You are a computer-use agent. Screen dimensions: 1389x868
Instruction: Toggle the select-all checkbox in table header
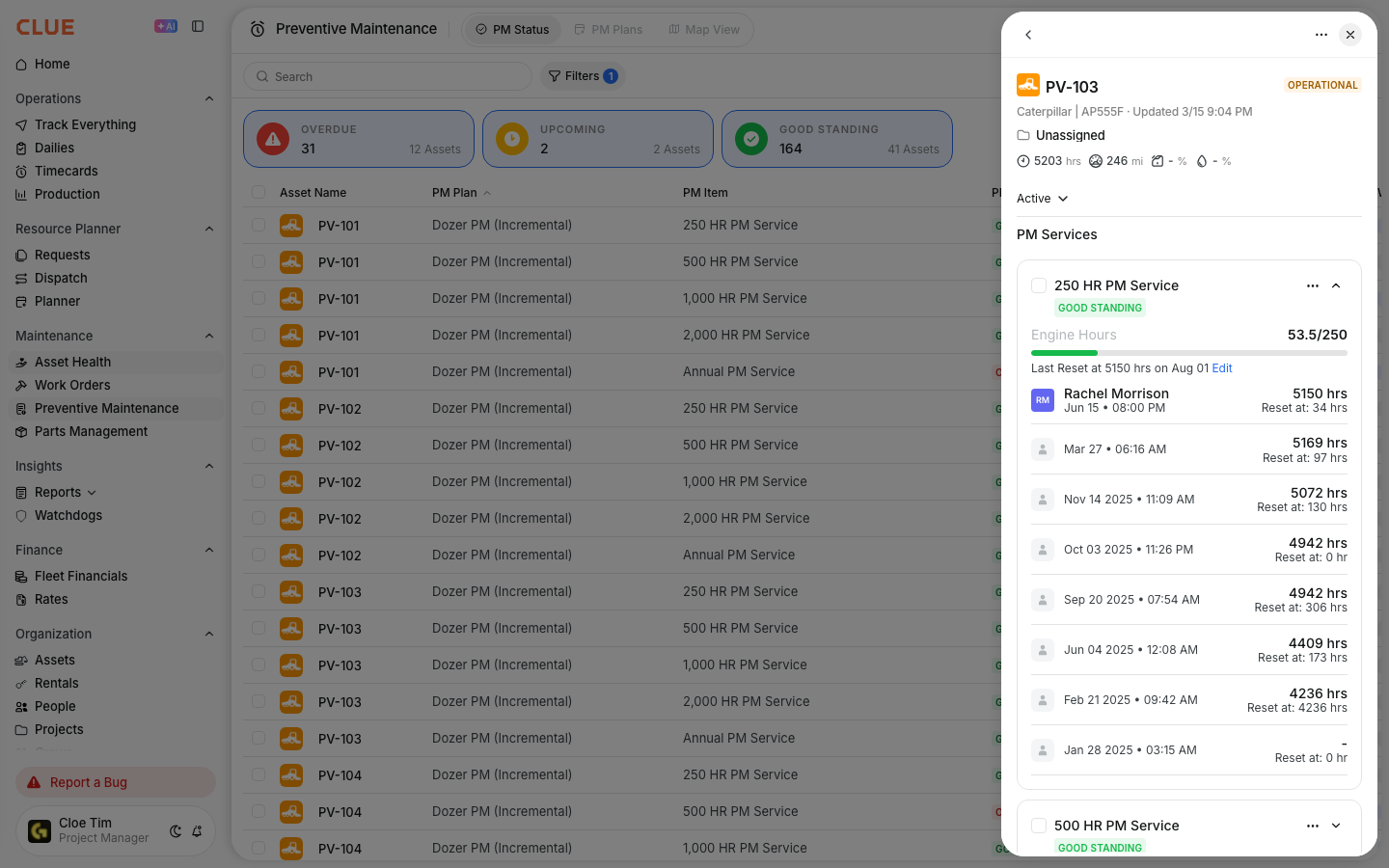[259, 192]
